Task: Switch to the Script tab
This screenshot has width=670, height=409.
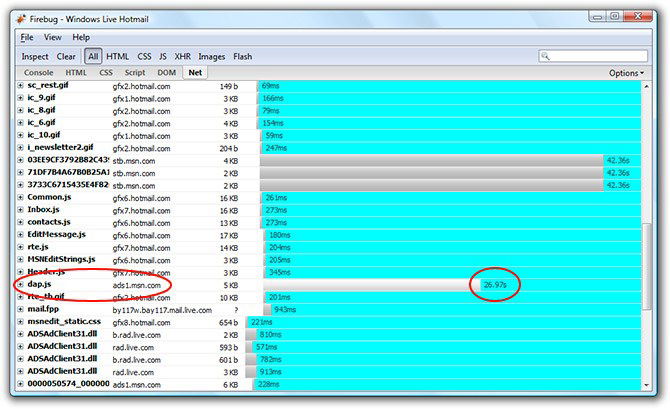Action: coord(135,73)
